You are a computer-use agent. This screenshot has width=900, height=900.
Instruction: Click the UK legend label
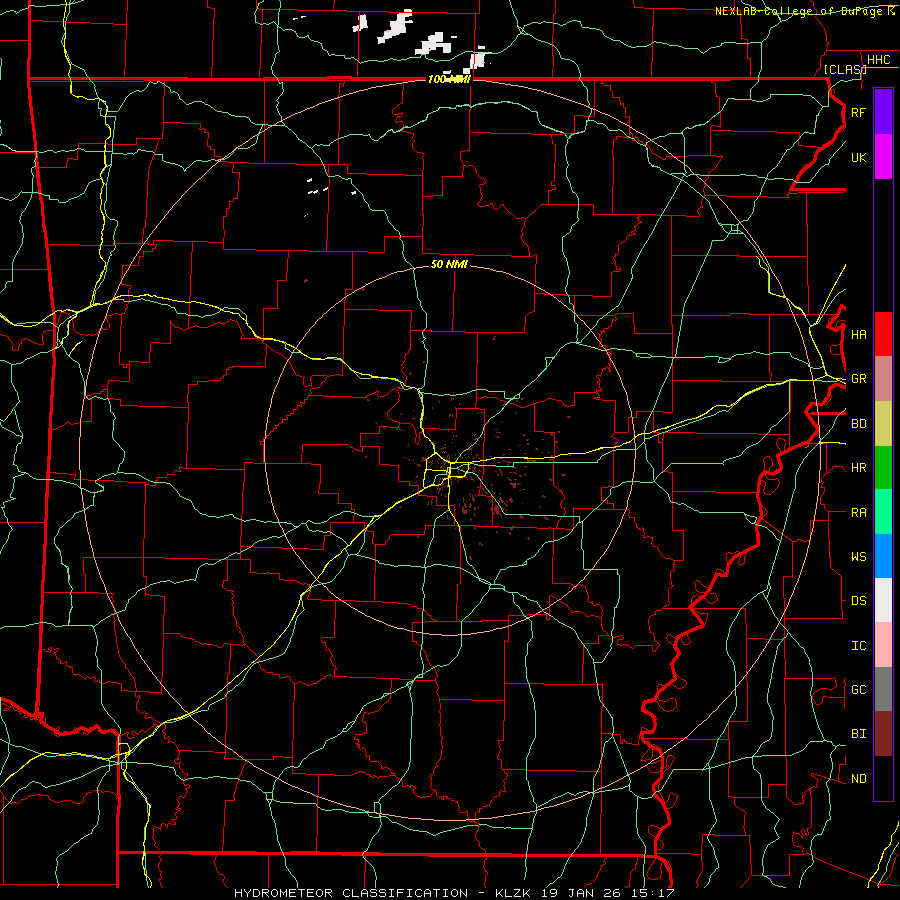[x=858, y=157]
